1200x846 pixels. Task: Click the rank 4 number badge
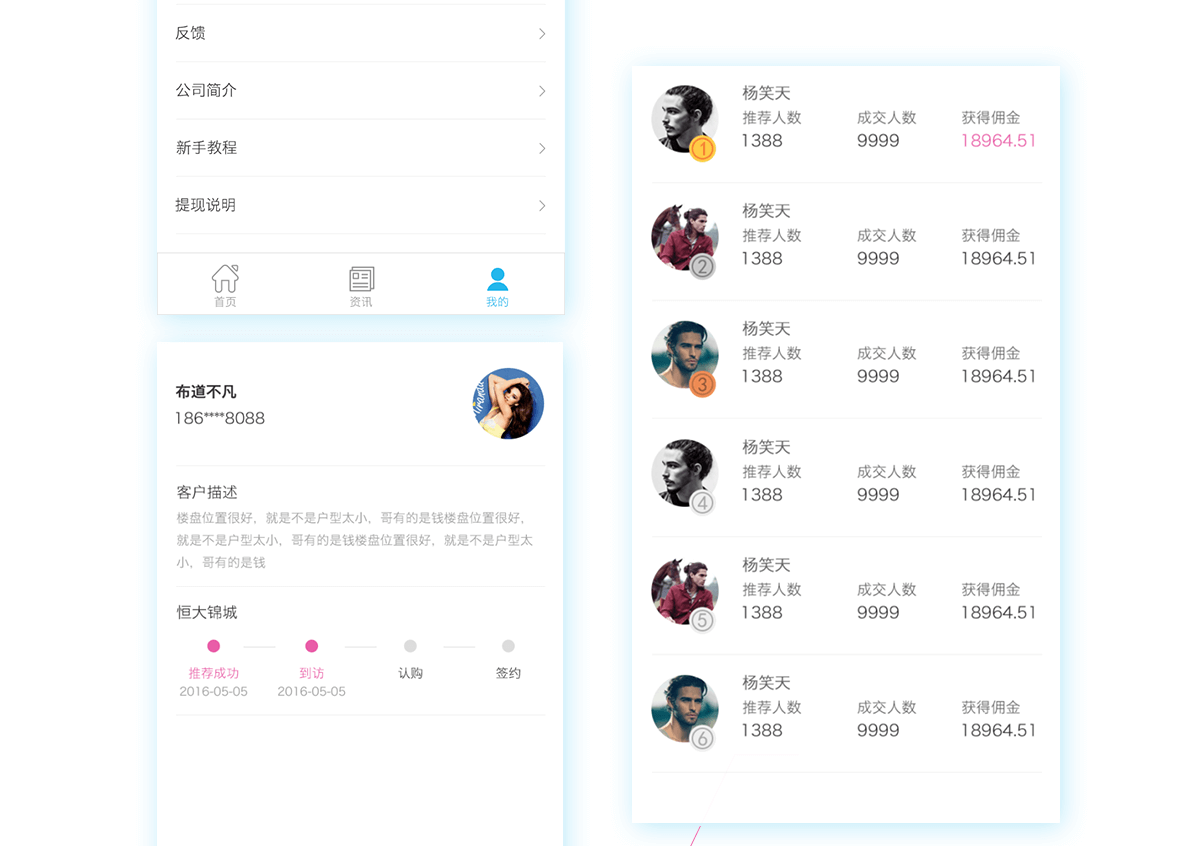[x=703, y=503]
